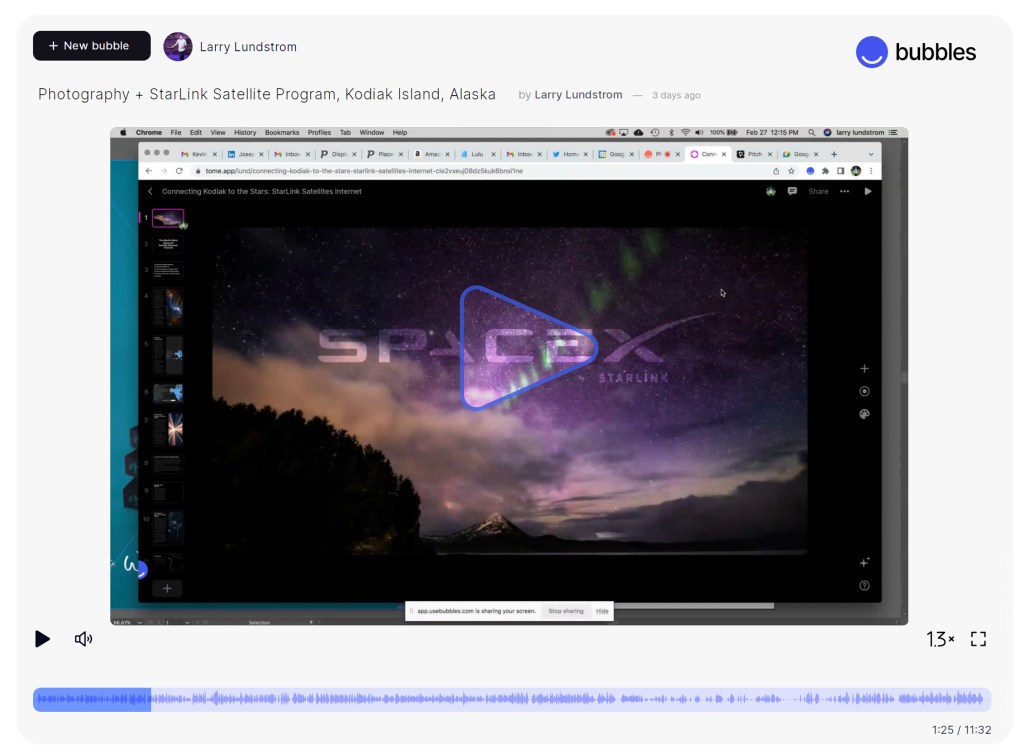Click Stop sharing in the screen-share banner
1024x754 pixels.
pos(566,610)
